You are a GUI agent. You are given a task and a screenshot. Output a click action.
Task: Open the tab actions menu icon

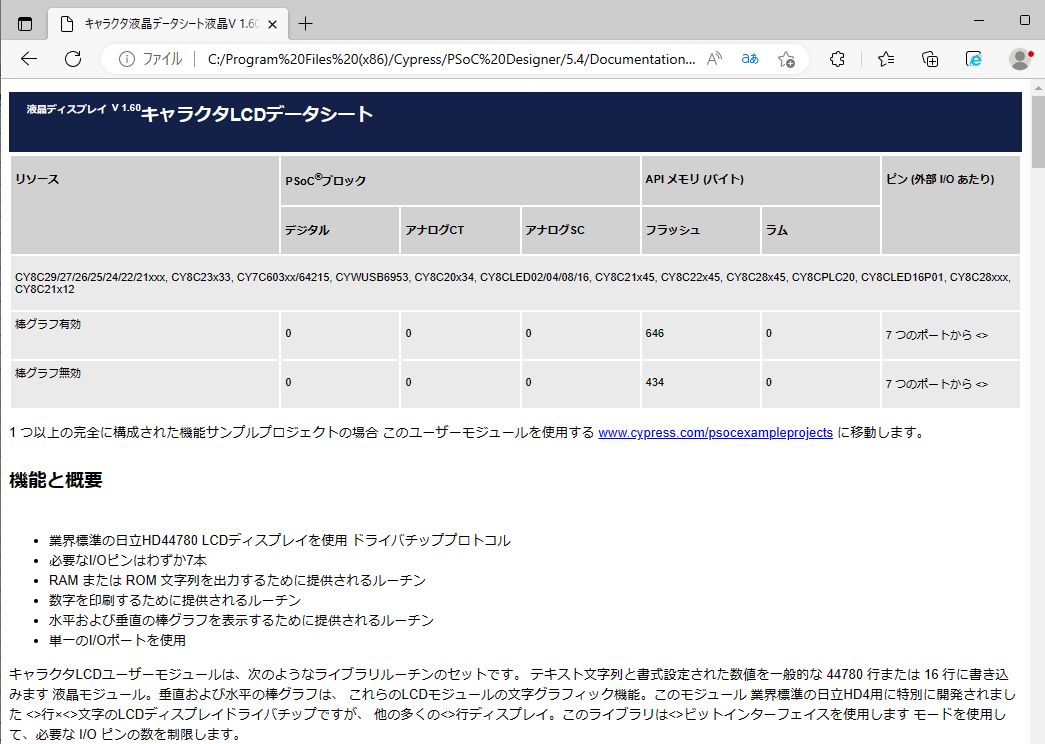(x=25, y=24)
